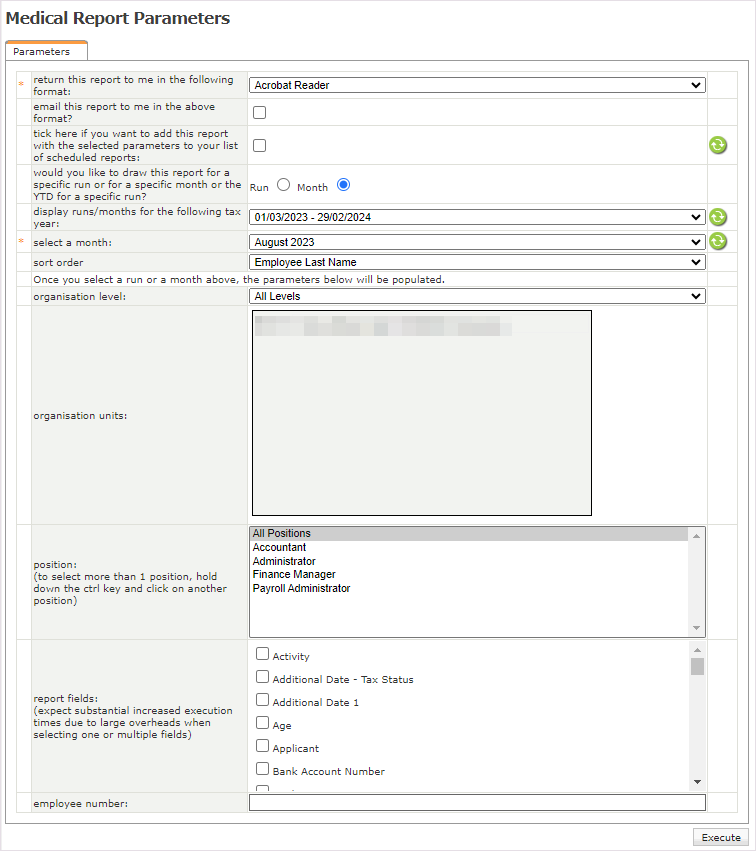Tick the add to scheduled reports checkbox
756x851 pixels.
(x=259, y=145)
